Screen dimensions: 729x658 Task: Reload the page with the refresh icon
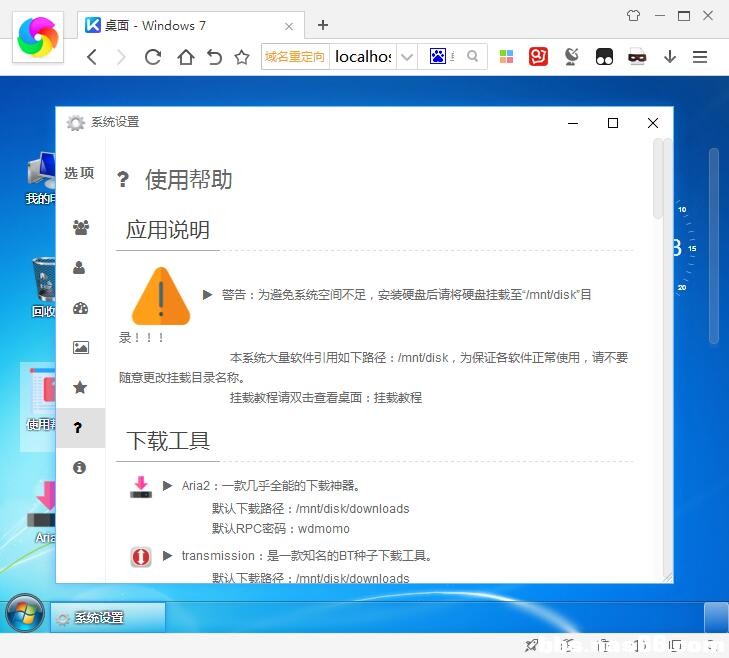point(152,57)
